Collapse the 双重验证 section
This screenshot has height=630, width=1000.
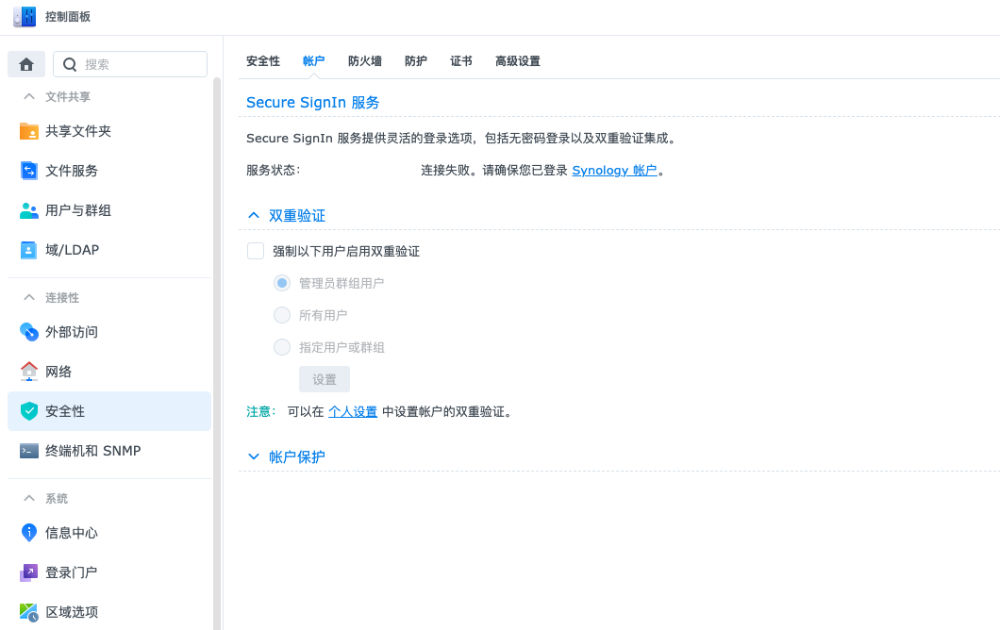[x=253, y=215]
